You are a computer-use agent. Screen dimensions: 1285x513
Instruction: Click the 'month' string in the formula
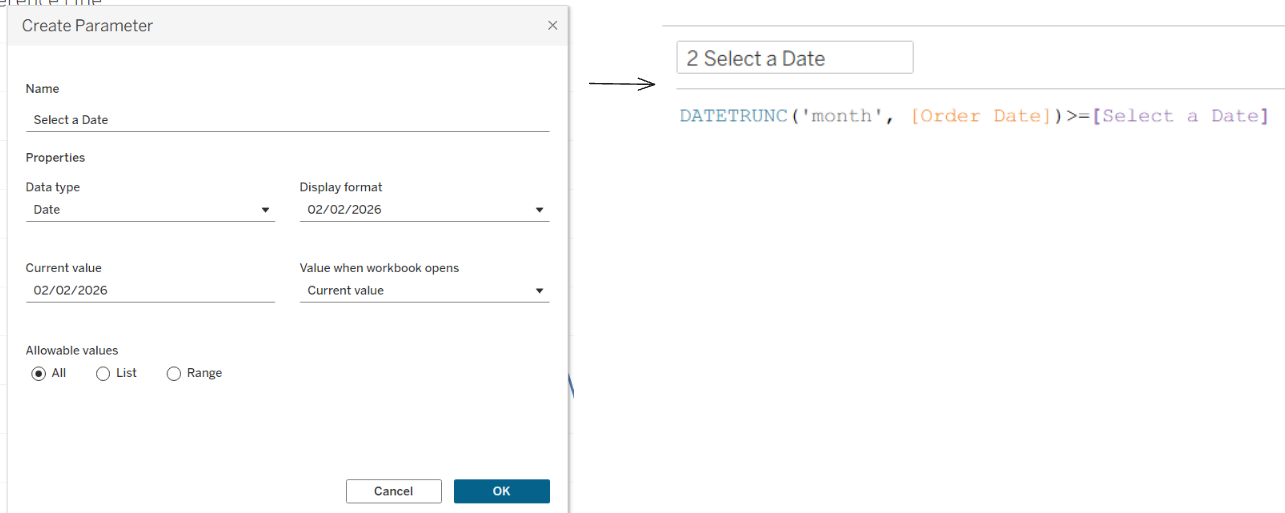click(842, 116)
